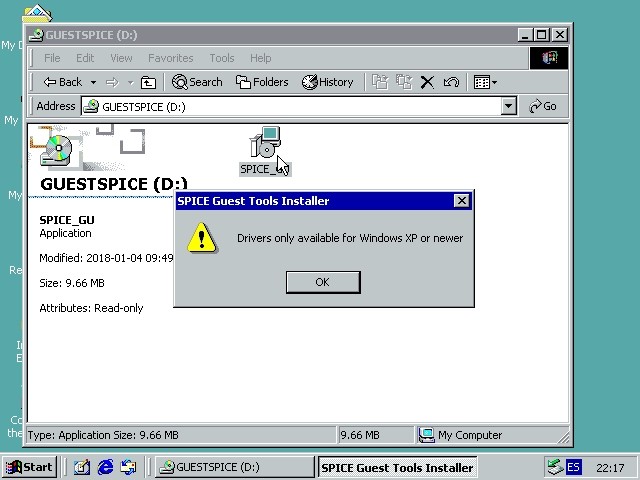Viewport: 640px width, 480px height.
Task: Click the SPICE_GU bold file name heading
Action: pyautogui.click(x=67, y=220)
